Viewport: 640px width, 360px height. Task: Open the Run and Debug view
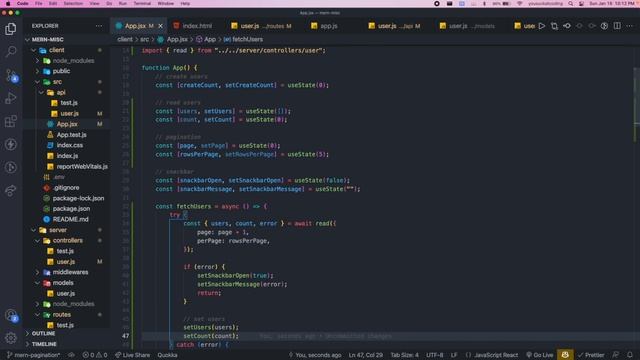11,98
